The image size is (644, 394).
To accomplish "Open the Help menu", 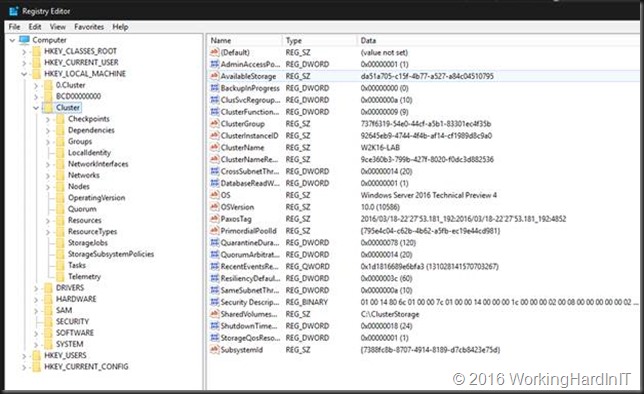I will coord(120,27).
